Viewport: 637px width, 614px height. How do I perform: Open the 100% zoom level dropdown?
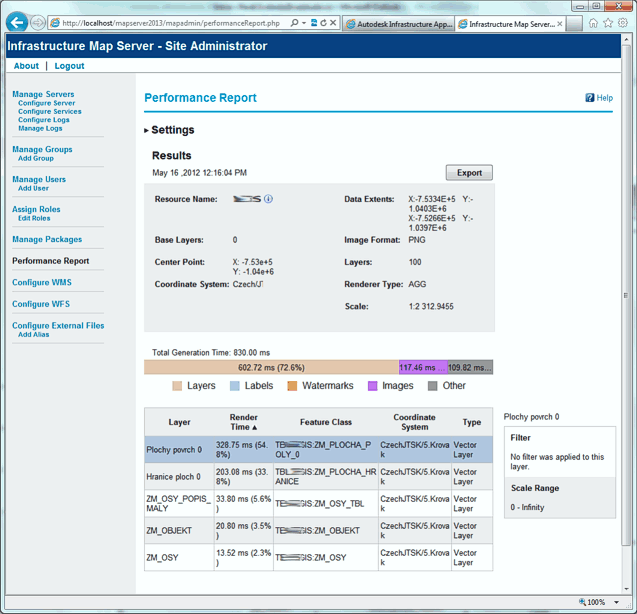tap(616, 602)
